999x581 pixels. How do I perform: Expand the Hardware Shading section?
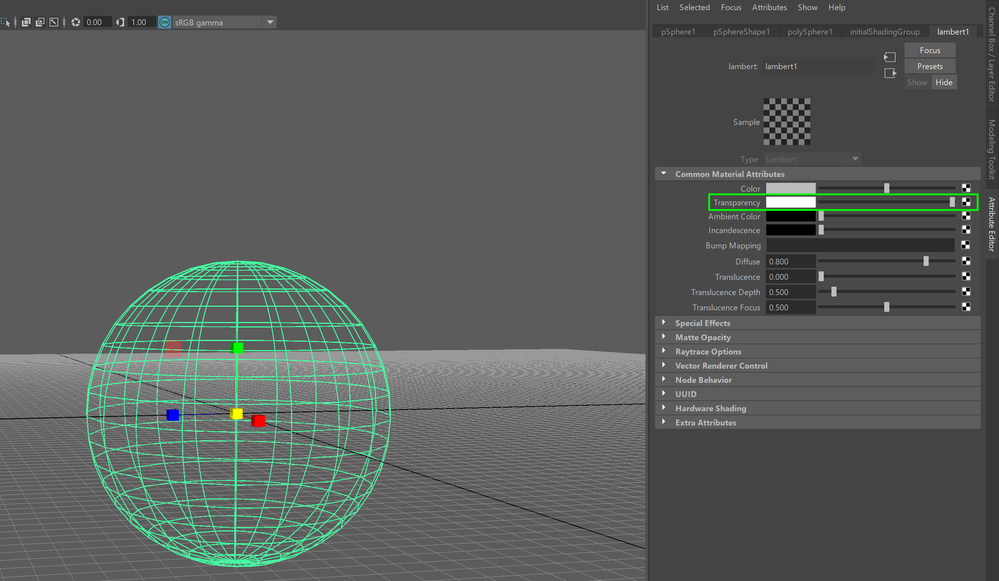click(x=664, y=408)
